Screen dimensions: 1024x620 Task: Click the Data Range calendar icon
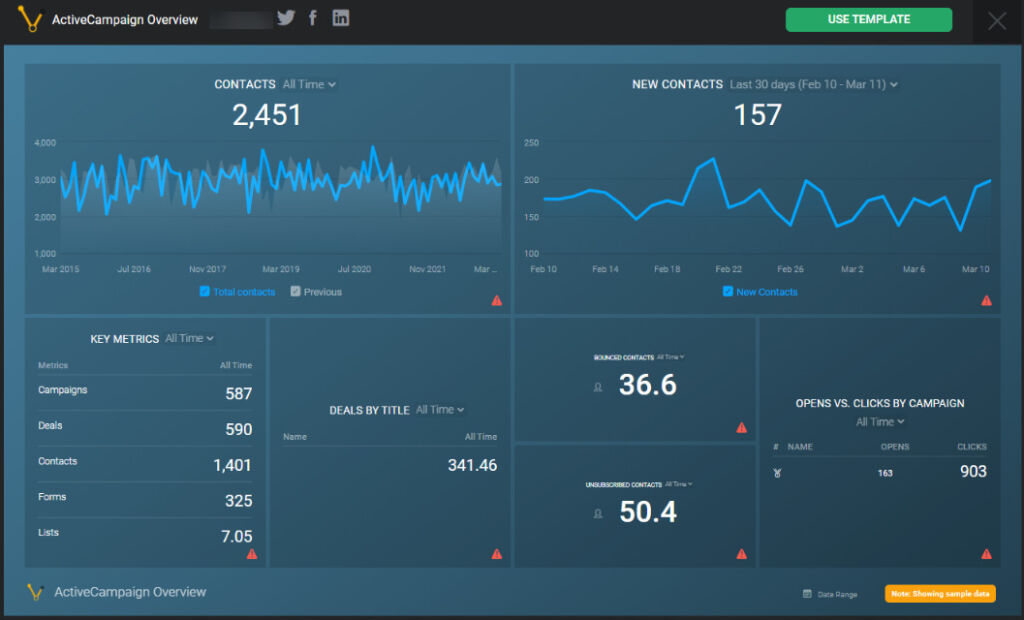tap(807, 594)
